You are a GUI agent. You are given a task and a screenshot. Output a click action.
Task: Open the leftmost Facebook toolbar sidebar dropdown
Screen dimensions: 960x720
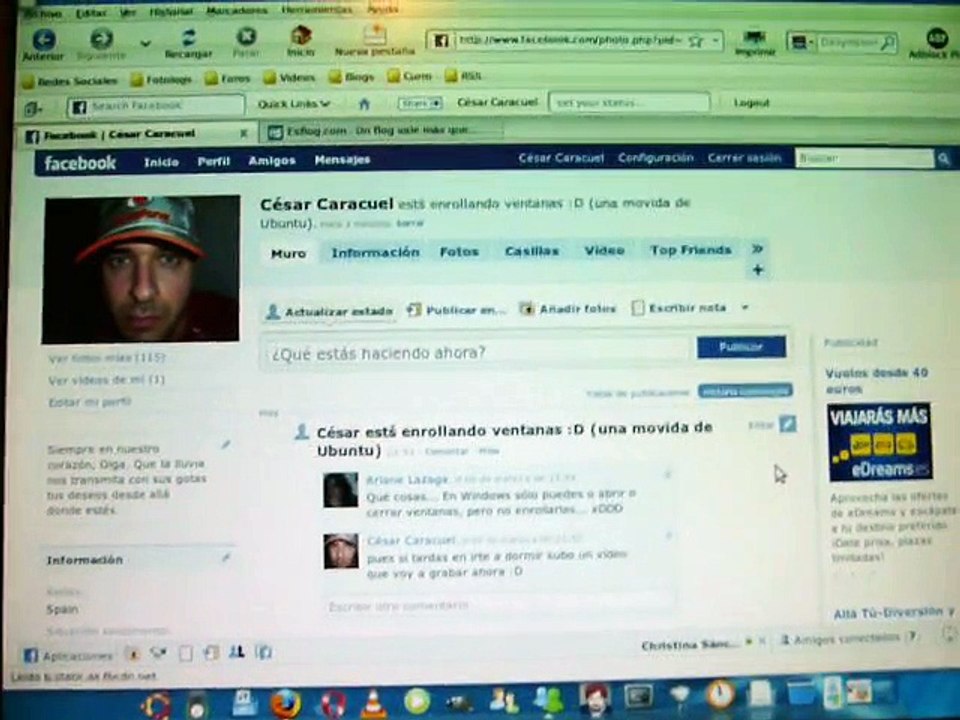tap(33, 110)
